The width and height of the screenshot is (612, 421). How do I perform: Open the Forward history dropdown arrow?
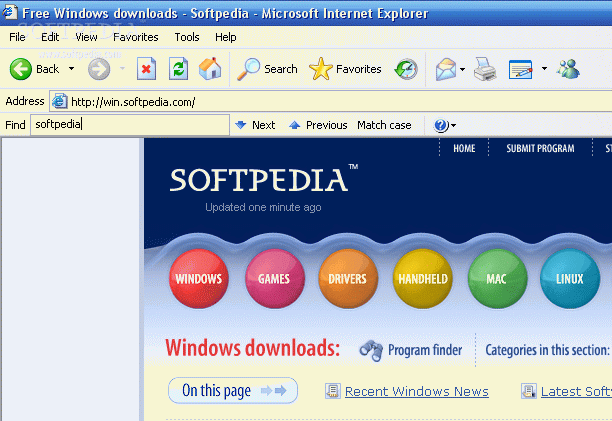click(x=122, y=69)
